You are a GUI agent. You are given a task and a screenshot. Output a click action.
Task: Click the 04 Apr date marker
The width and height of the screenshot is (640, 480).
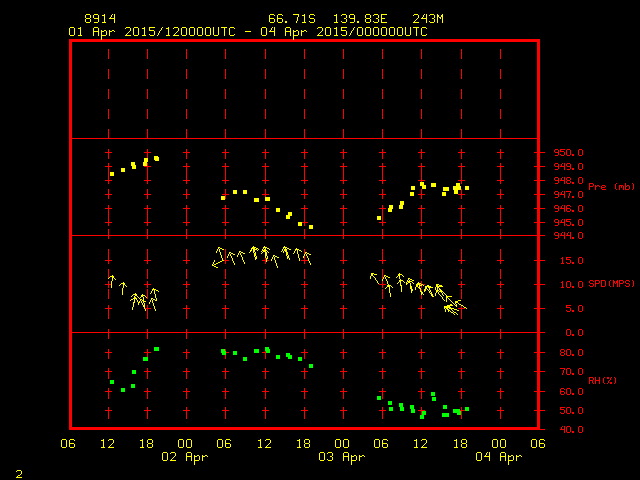click(498, 457)
